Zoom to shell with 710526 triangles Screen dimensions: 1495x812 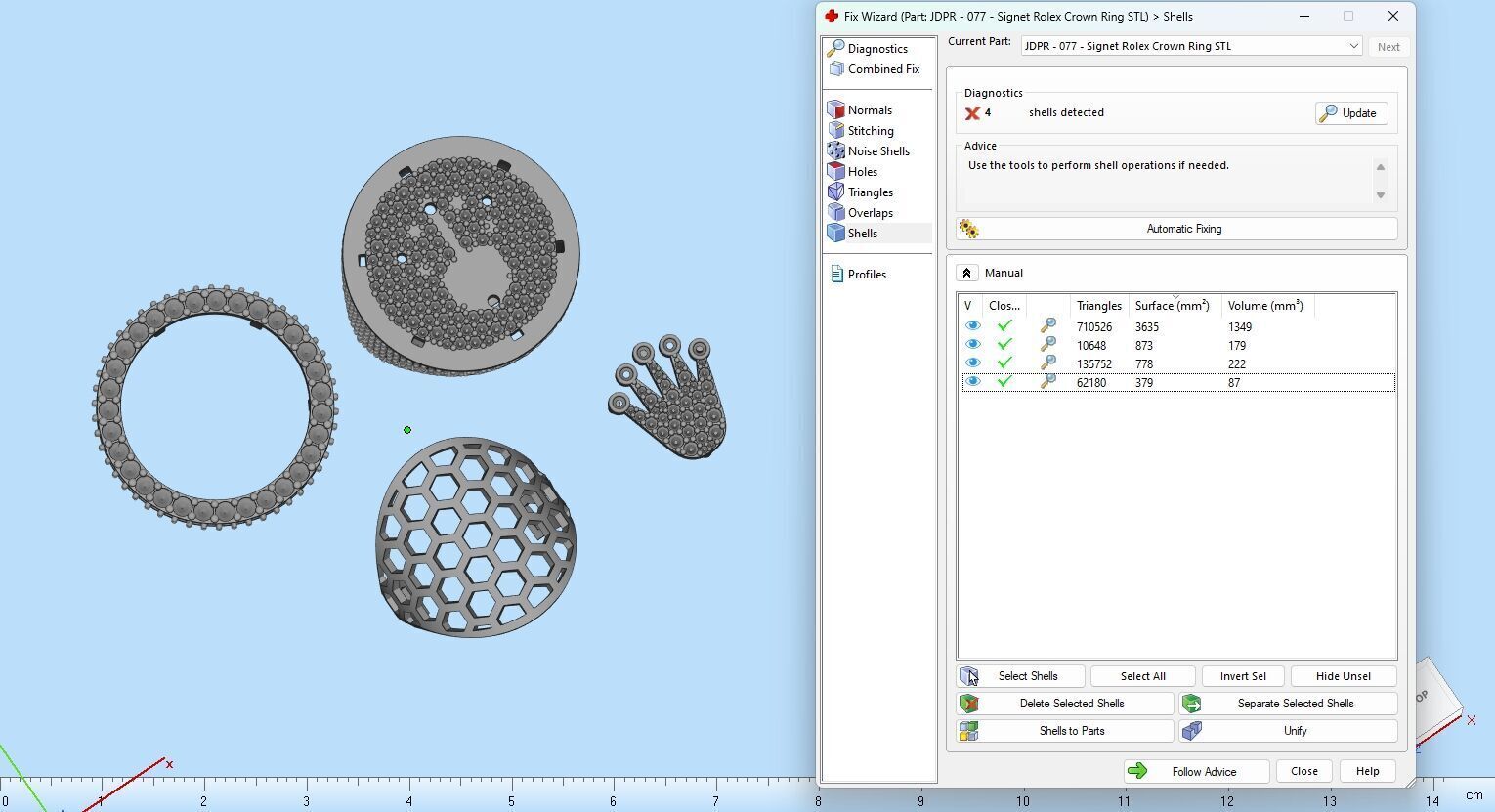tap(1047, 326)
